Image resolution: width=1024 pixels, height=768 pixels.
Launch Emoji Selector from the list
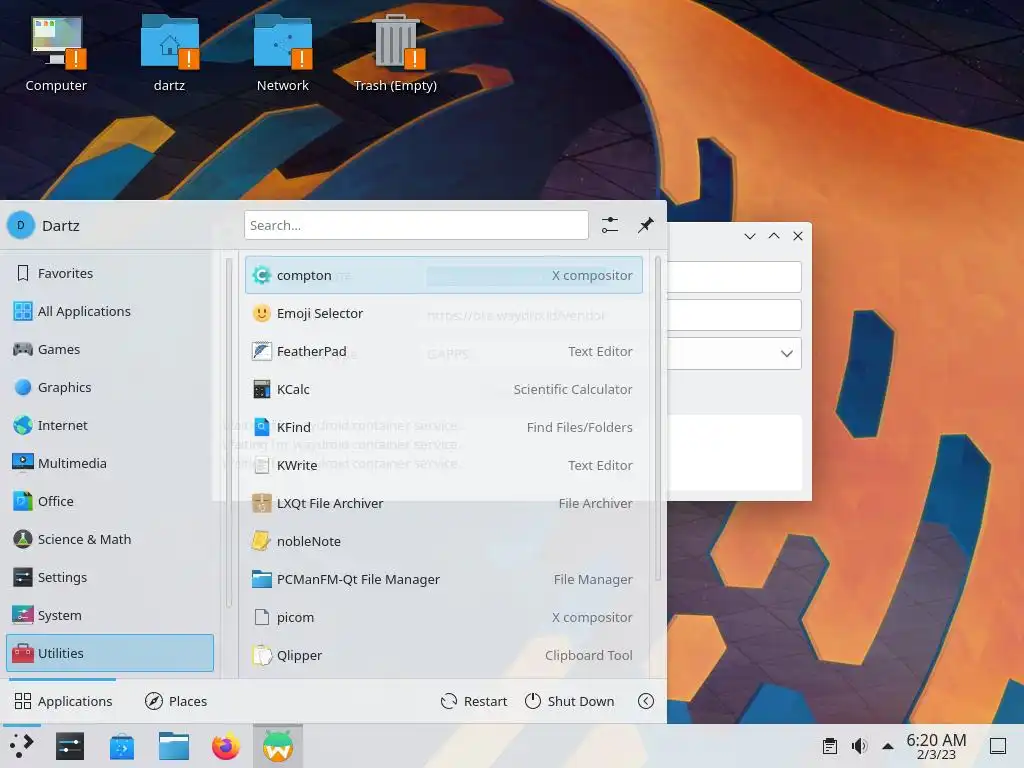click(443, 313)
